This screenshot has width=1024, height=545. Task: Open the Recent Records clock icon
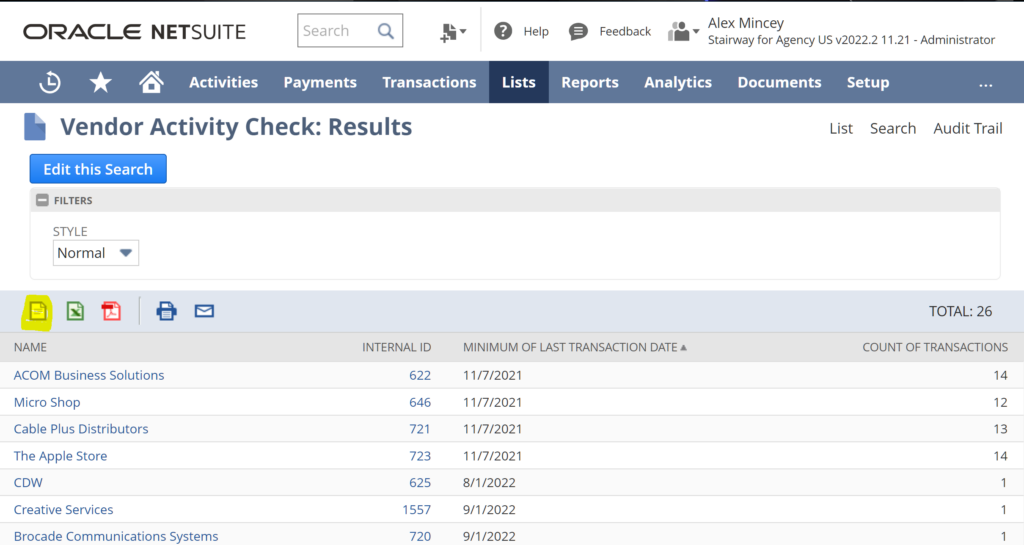click(50, 82)
